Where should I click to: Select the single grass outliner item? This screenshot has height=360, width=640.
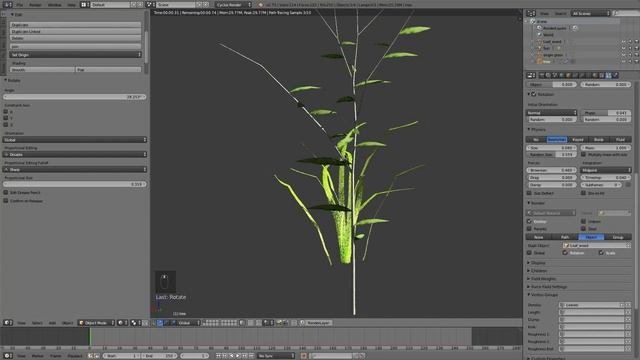553,55
